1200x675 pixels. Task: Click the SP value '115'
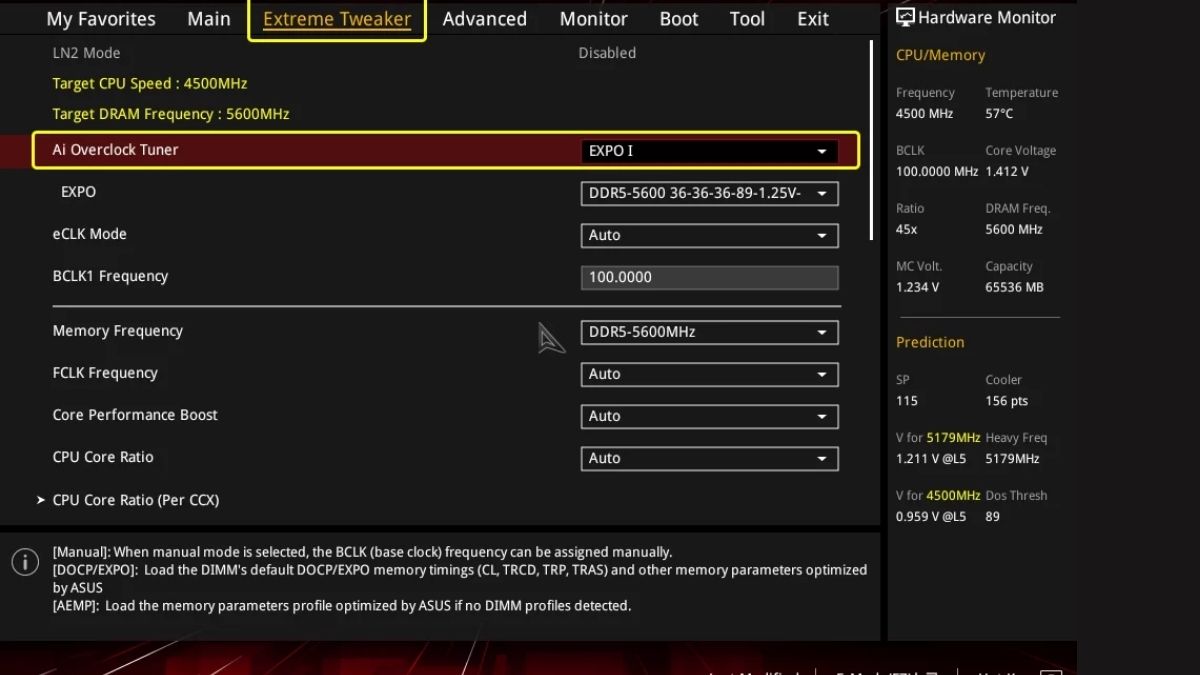[x=907, y=401]
